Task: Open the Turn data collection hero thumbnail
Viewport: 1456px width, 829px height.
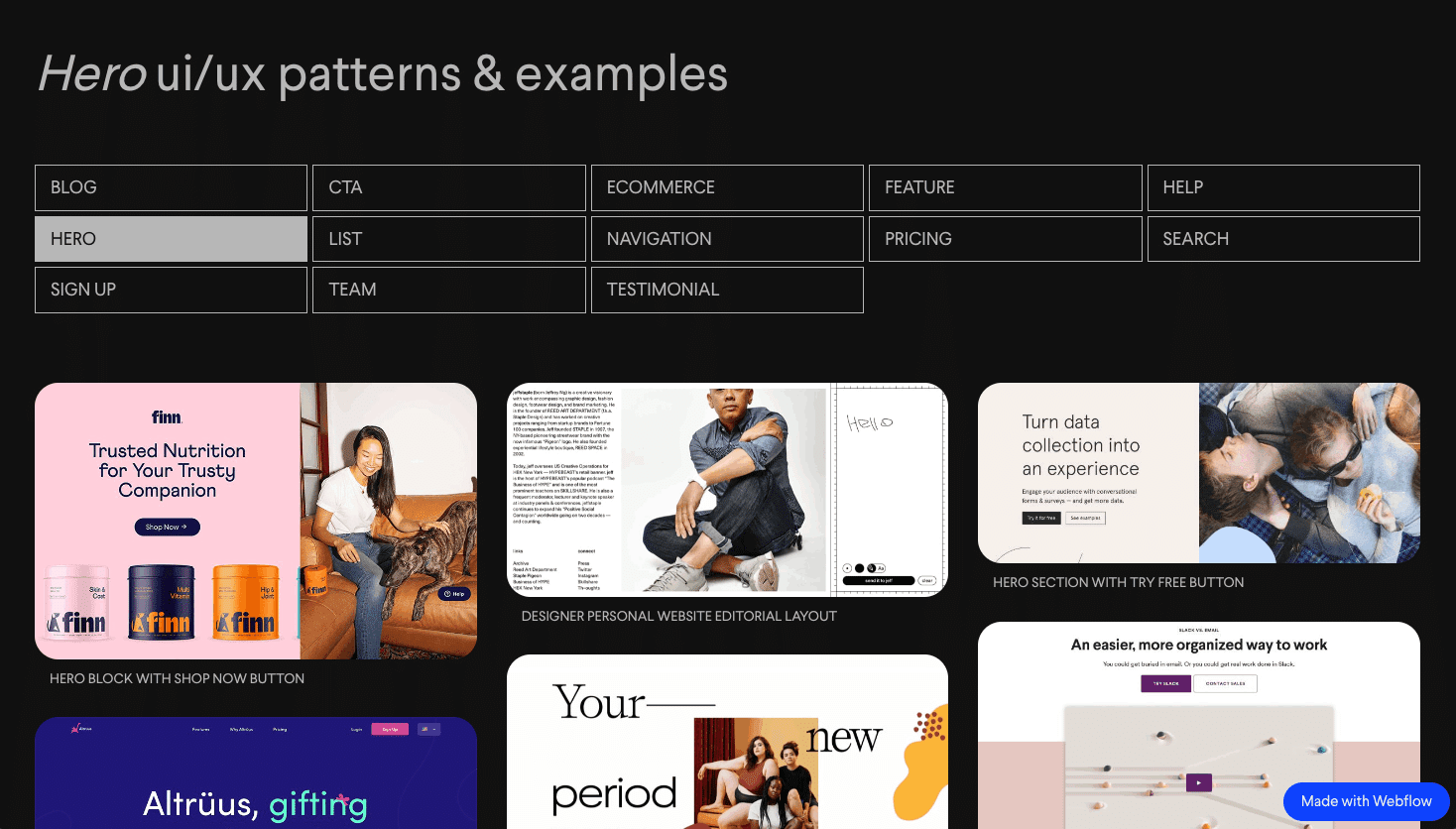Action: pos(1199,473)
